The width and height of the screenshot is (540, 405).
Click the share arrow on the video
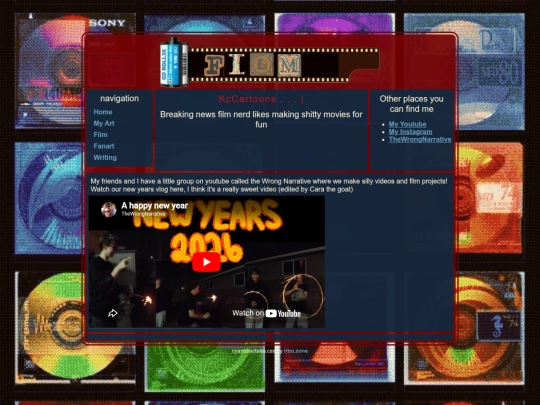point(113,313)
